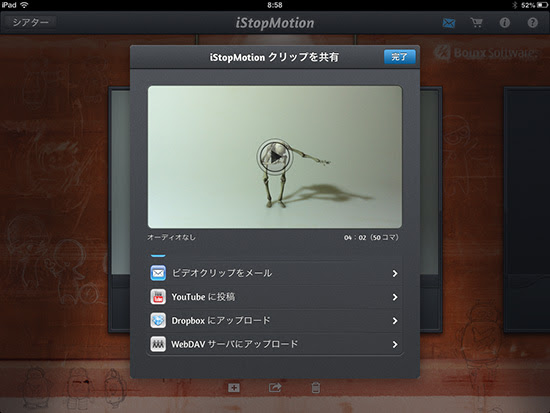Click the YouTube icon in share list

(x=158, y=297)
